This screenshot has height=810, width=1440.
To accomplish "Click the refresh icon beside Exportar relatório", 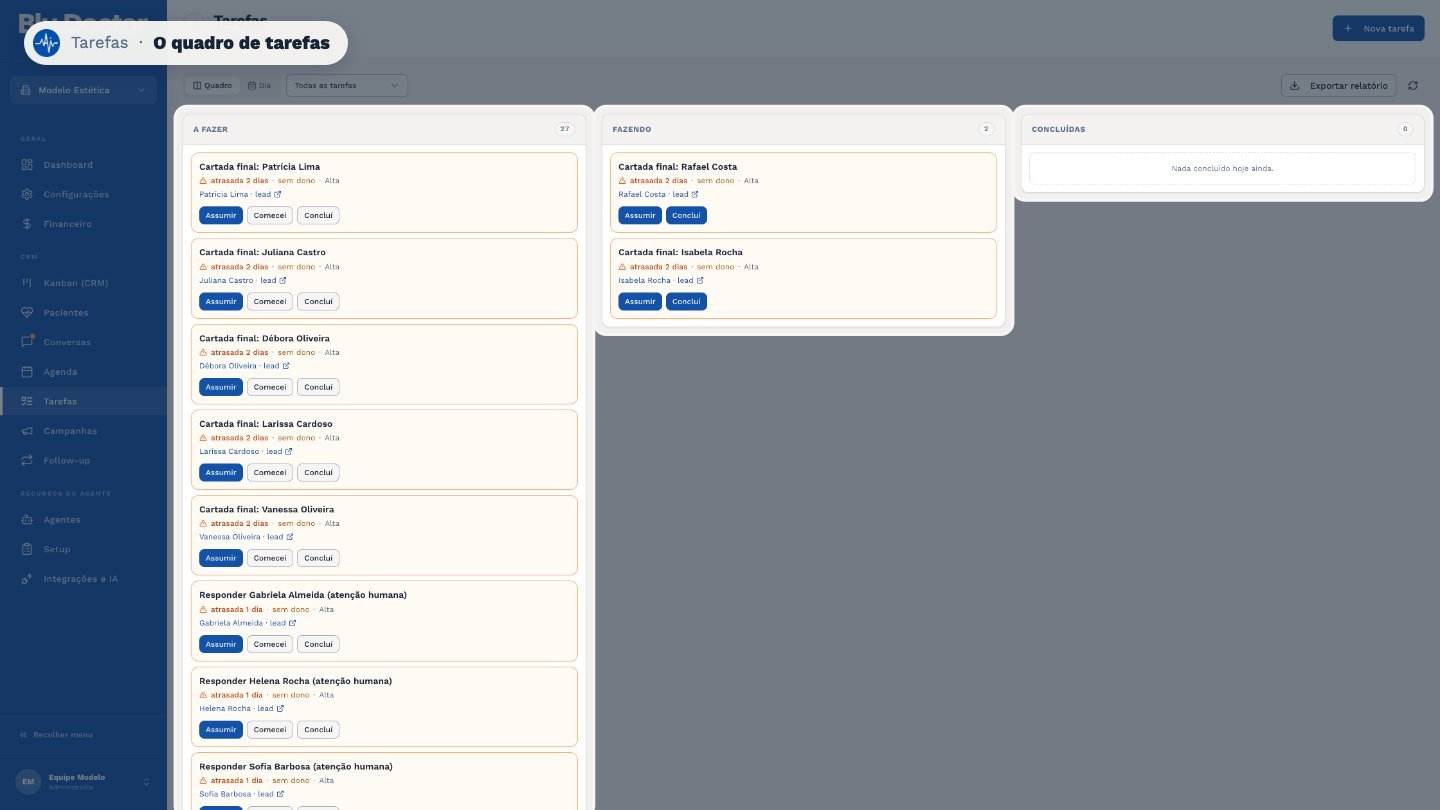I will 1412,86.
